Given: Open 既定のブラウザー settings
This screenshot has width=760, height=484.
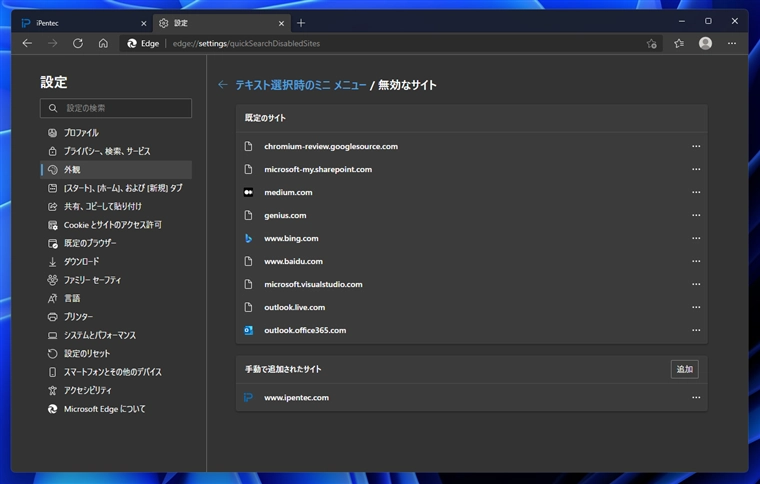Looking at the screenshot, I should [x=116, y=243].
